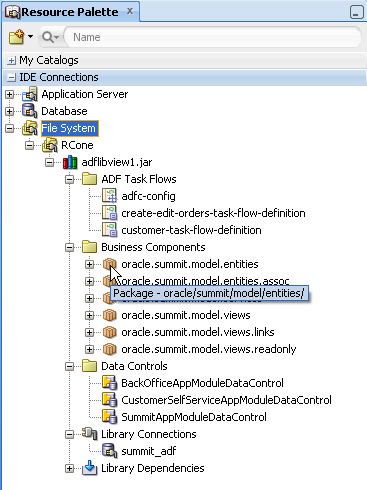Expand the Database node
This screenshot has width=367, height=490.
click(x=10, y=111)
